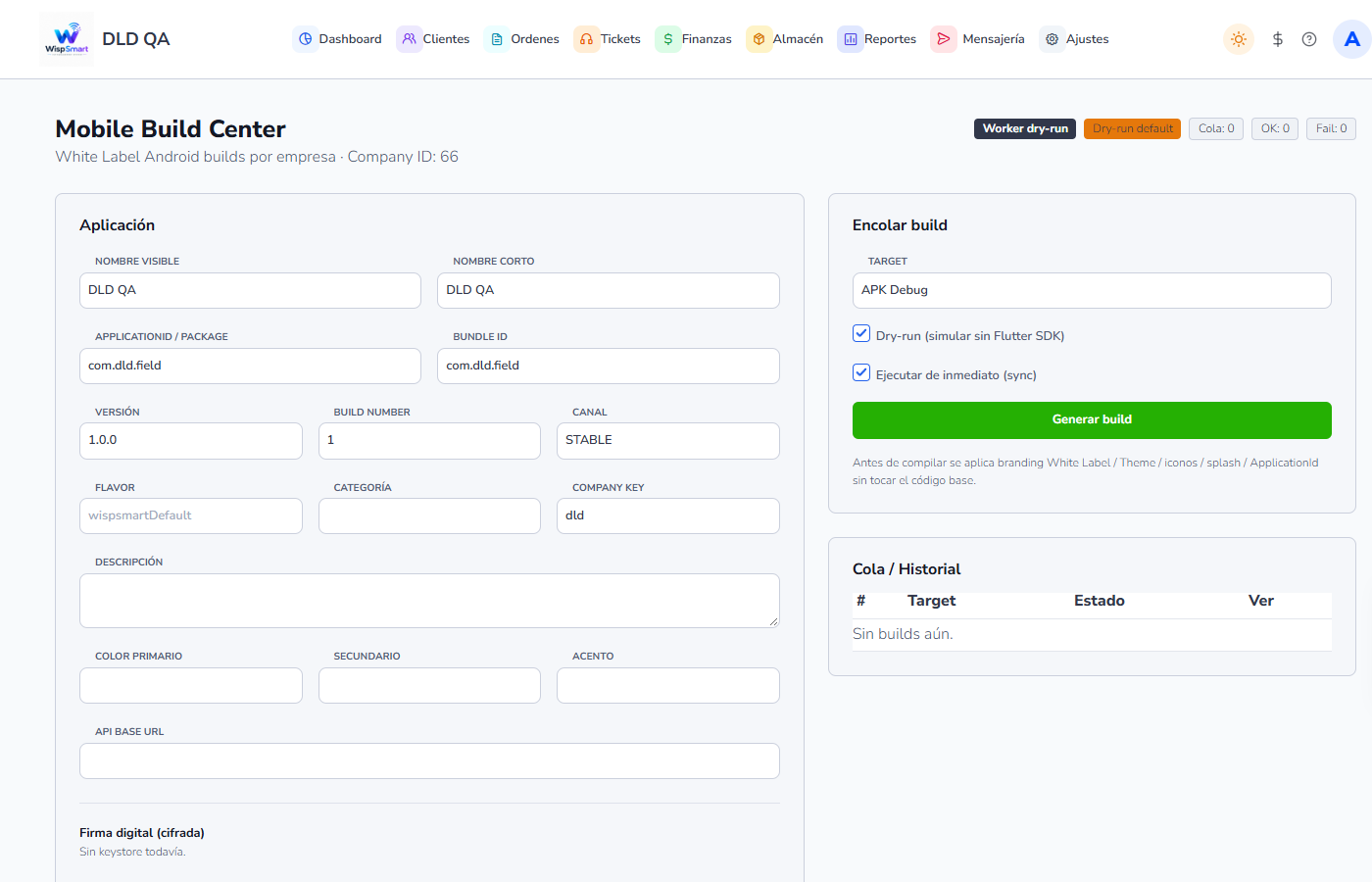This screenshot has width=1372, height=882.
Task: Toggle Dry-run (simular sin Flutter SDK) checkbox
Action: [861, 333]
